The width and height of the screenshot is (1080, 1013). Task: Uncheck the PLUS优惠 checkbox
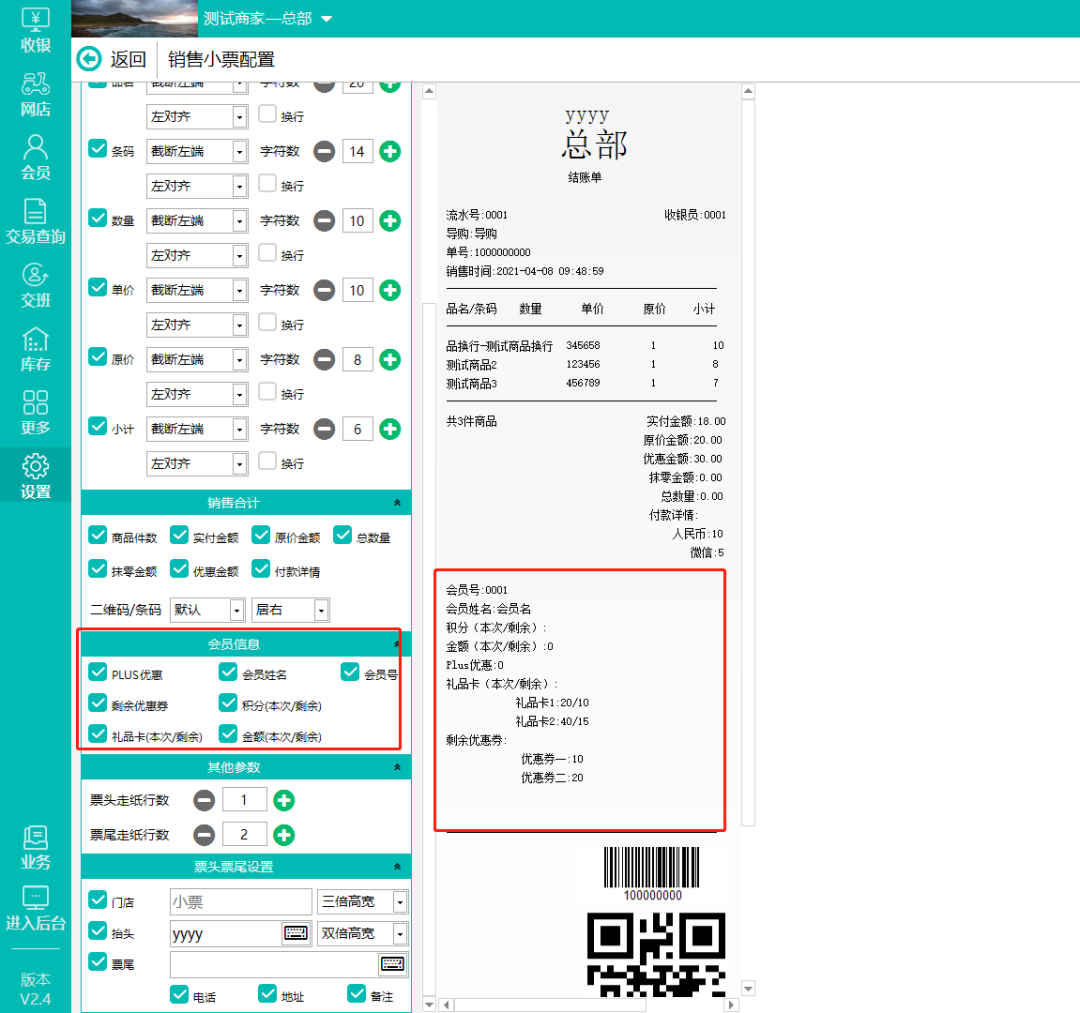(98, 672)
